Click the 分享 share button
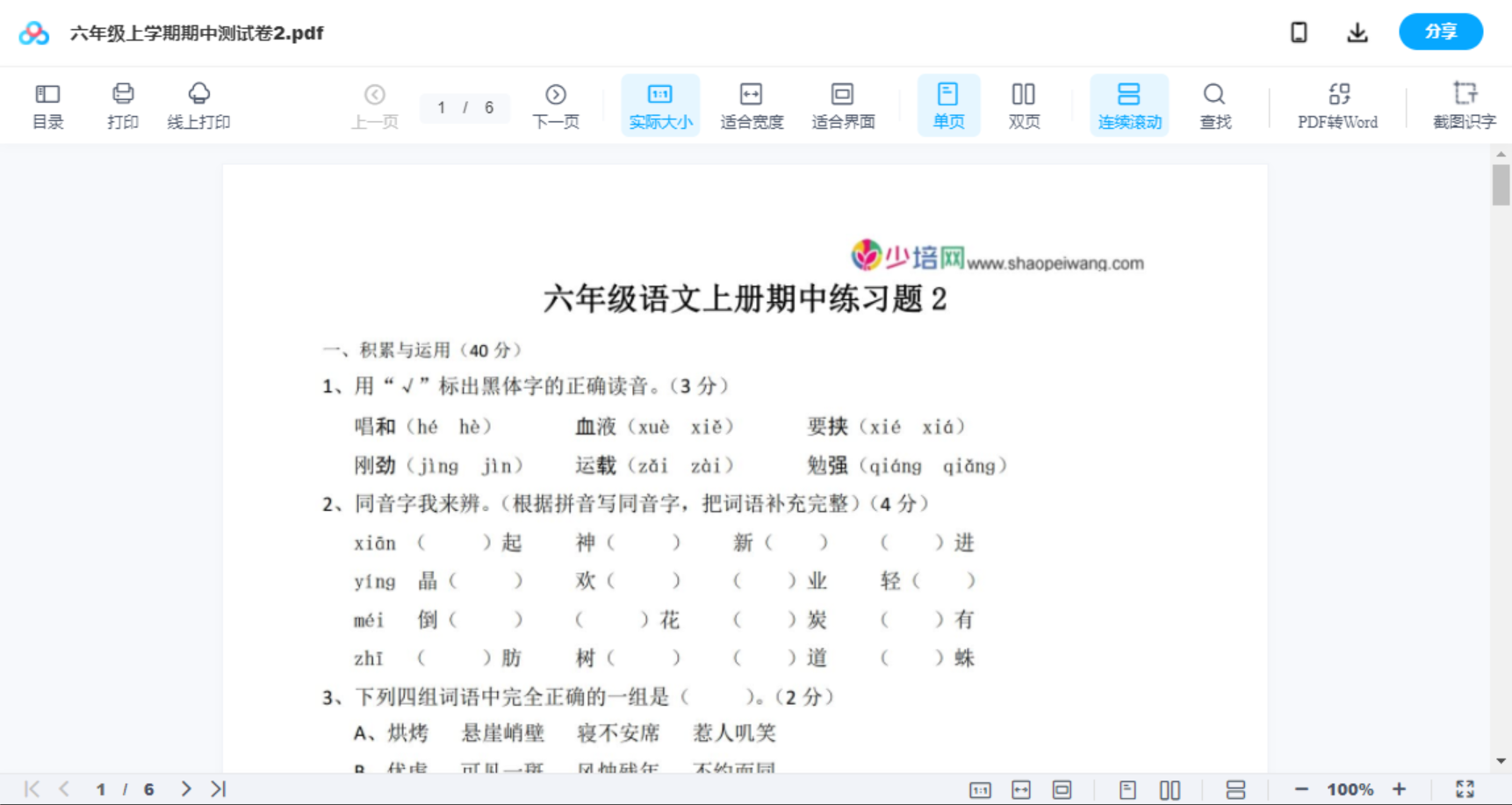This screenshot has height=805, width=1512. [1440, 32]
